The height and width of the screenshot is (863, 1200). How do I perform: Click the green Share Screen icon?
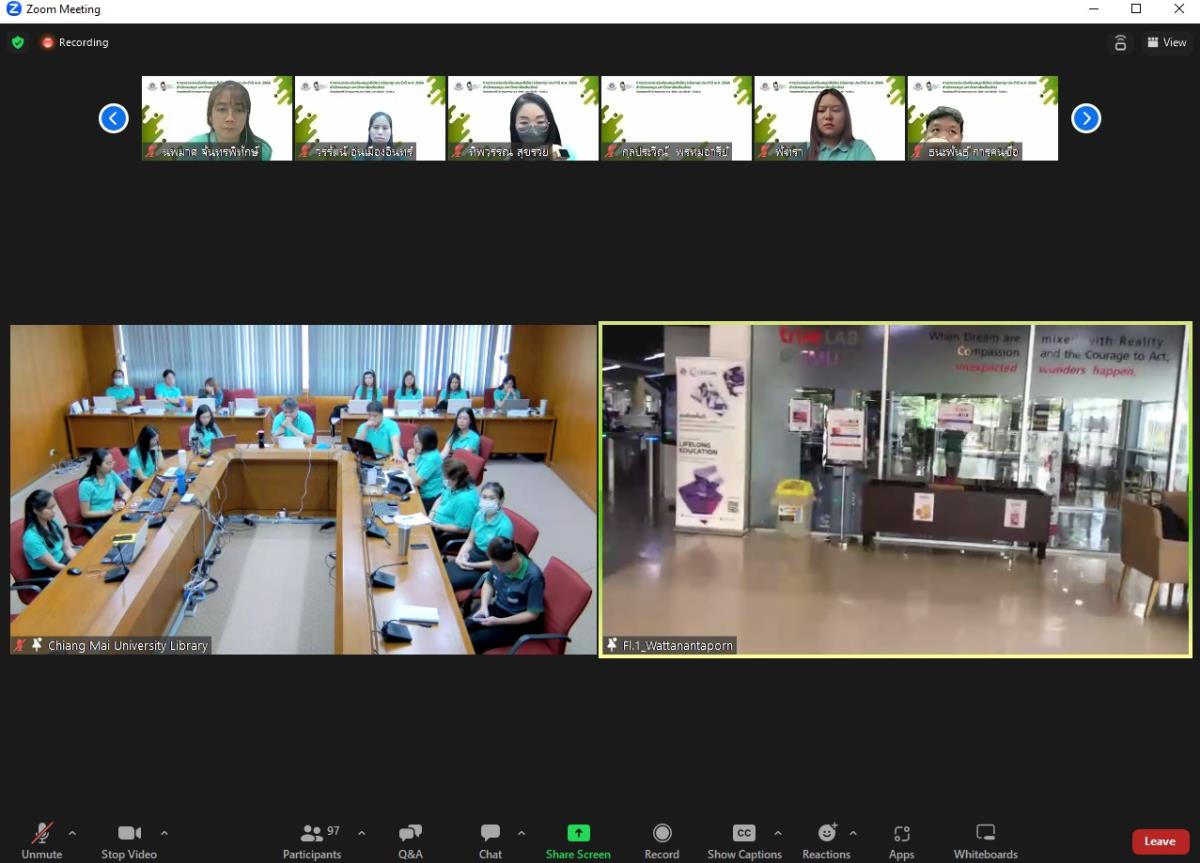[578, 834]
